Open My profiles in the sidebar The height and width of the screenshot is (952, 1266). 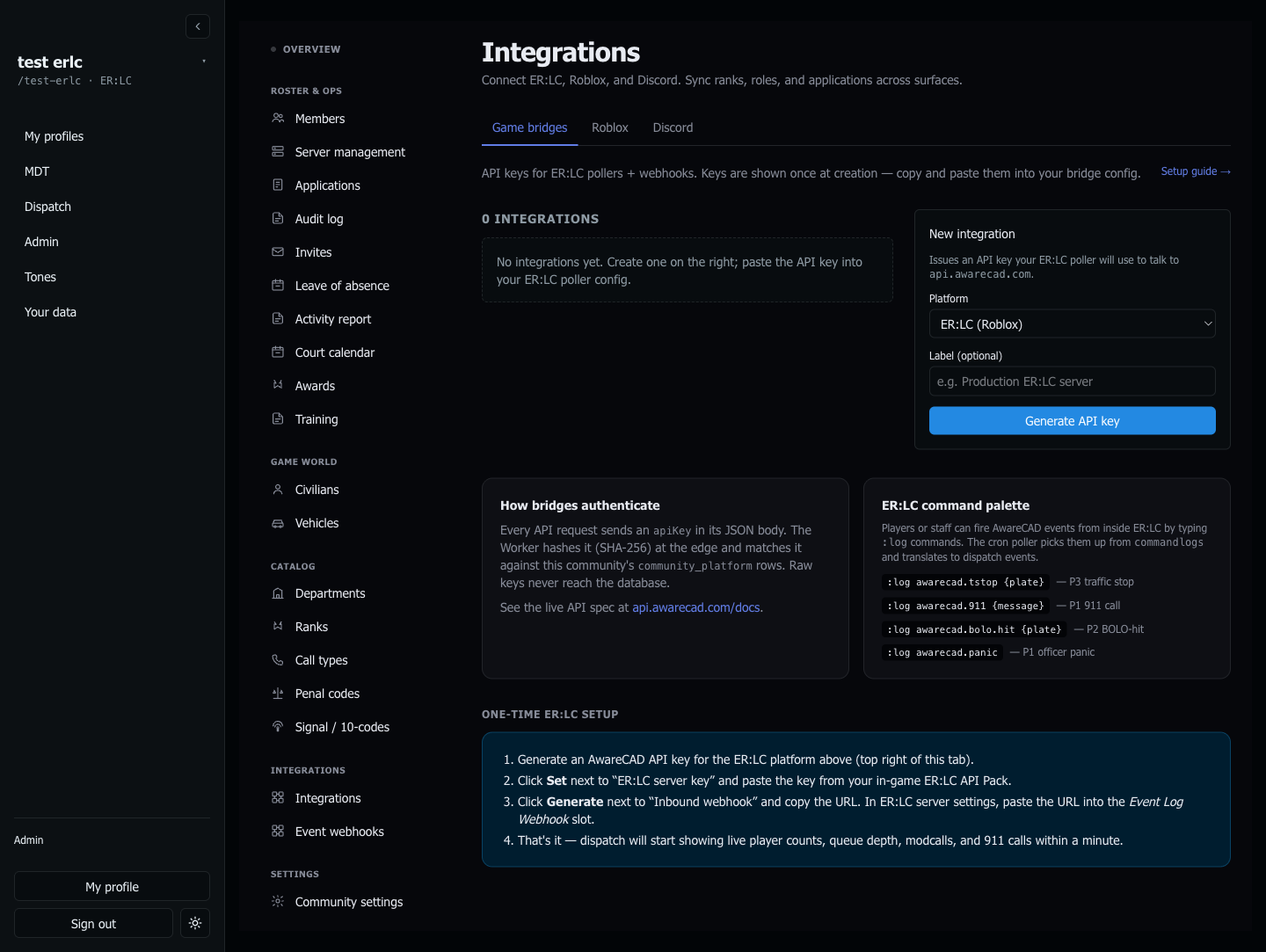click(x=54, y=136)
